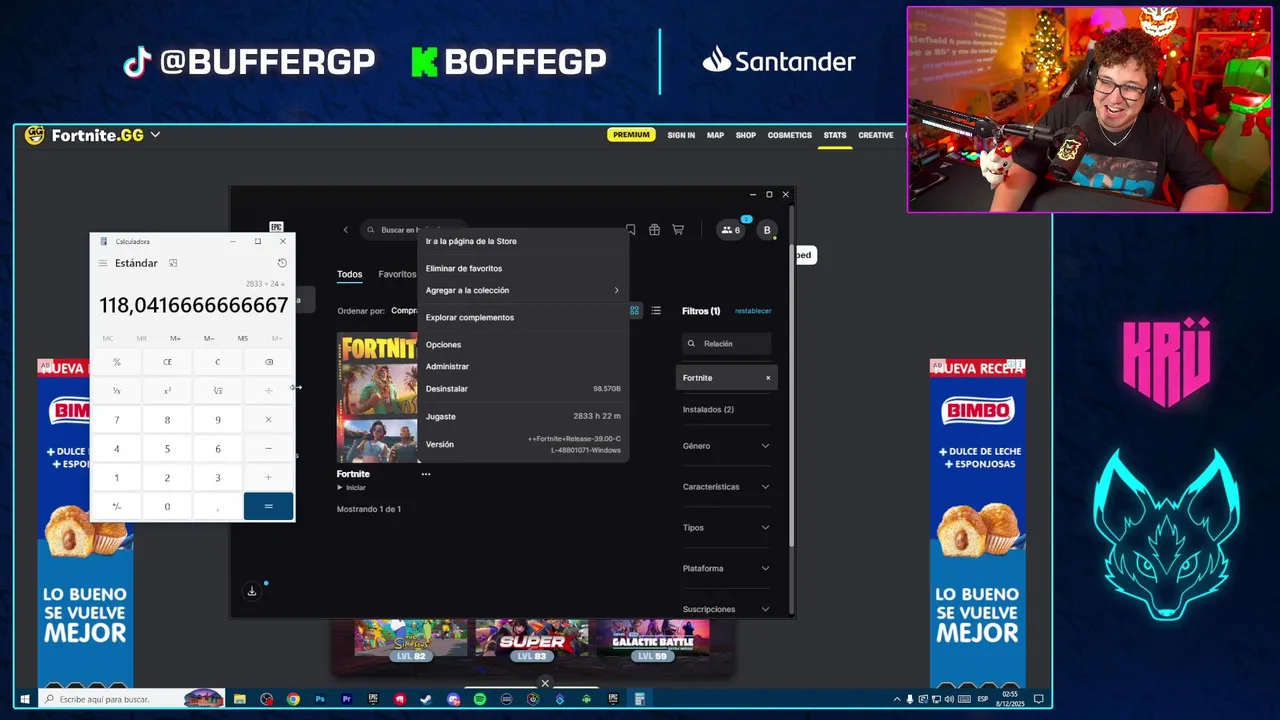Switch to the Todos library tab

pos(349,274)
